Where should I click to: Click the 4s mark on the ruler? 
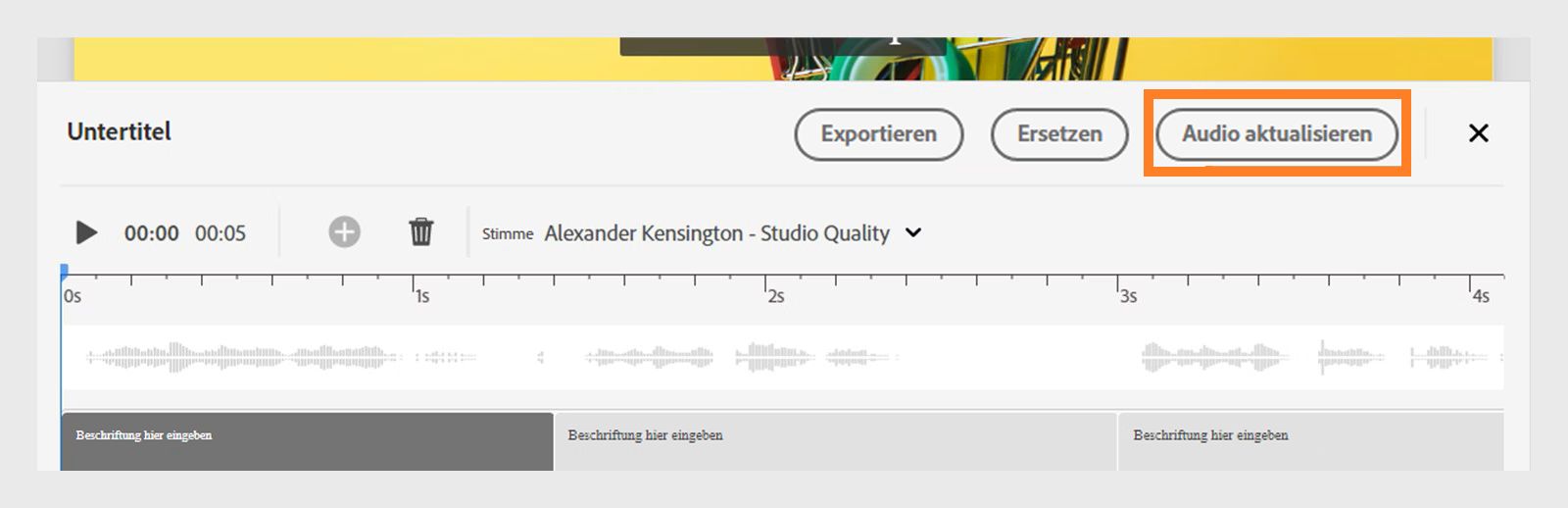click(x=1471, y=284)
